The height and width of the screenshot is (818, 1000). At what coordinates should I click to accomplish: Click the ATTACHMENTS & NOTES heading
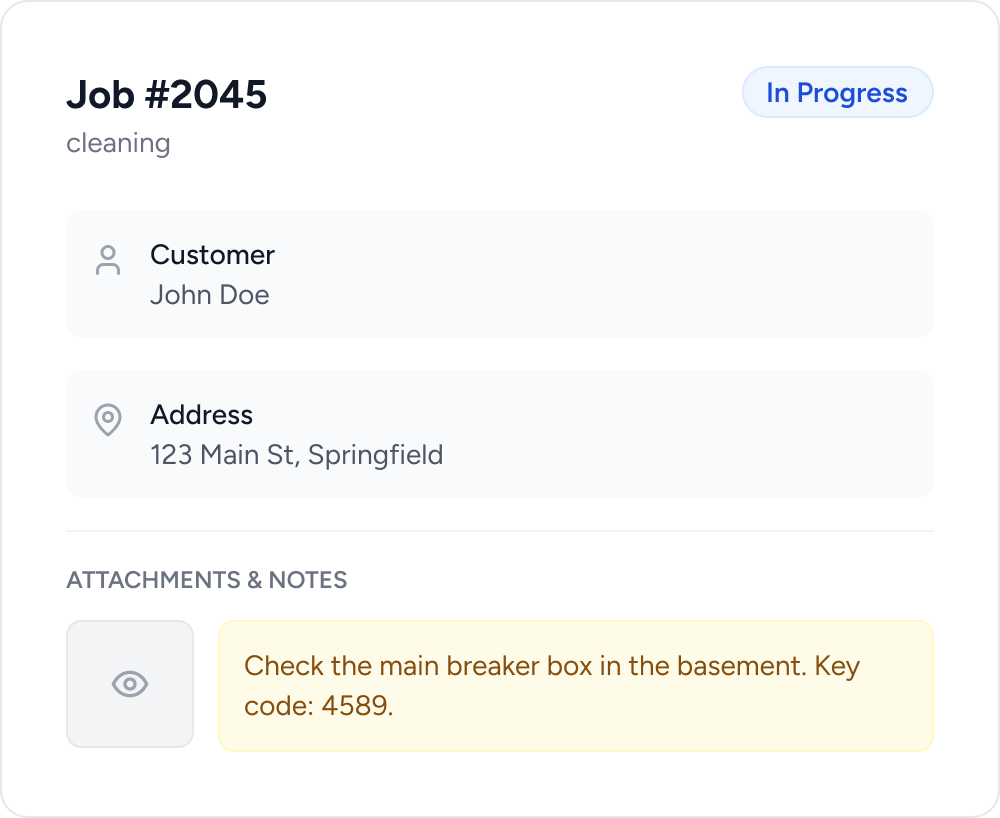(x=207, y=580)
